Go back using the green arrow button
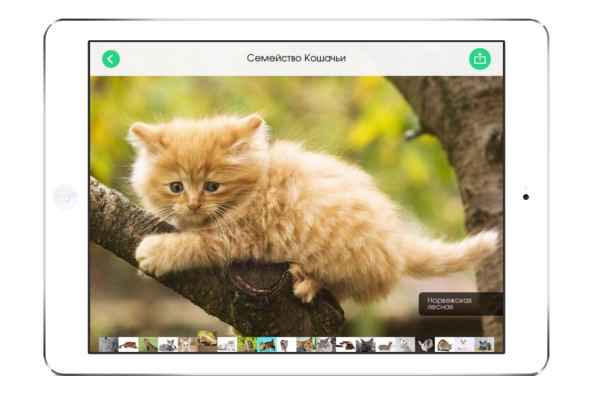 coord(111,59)
